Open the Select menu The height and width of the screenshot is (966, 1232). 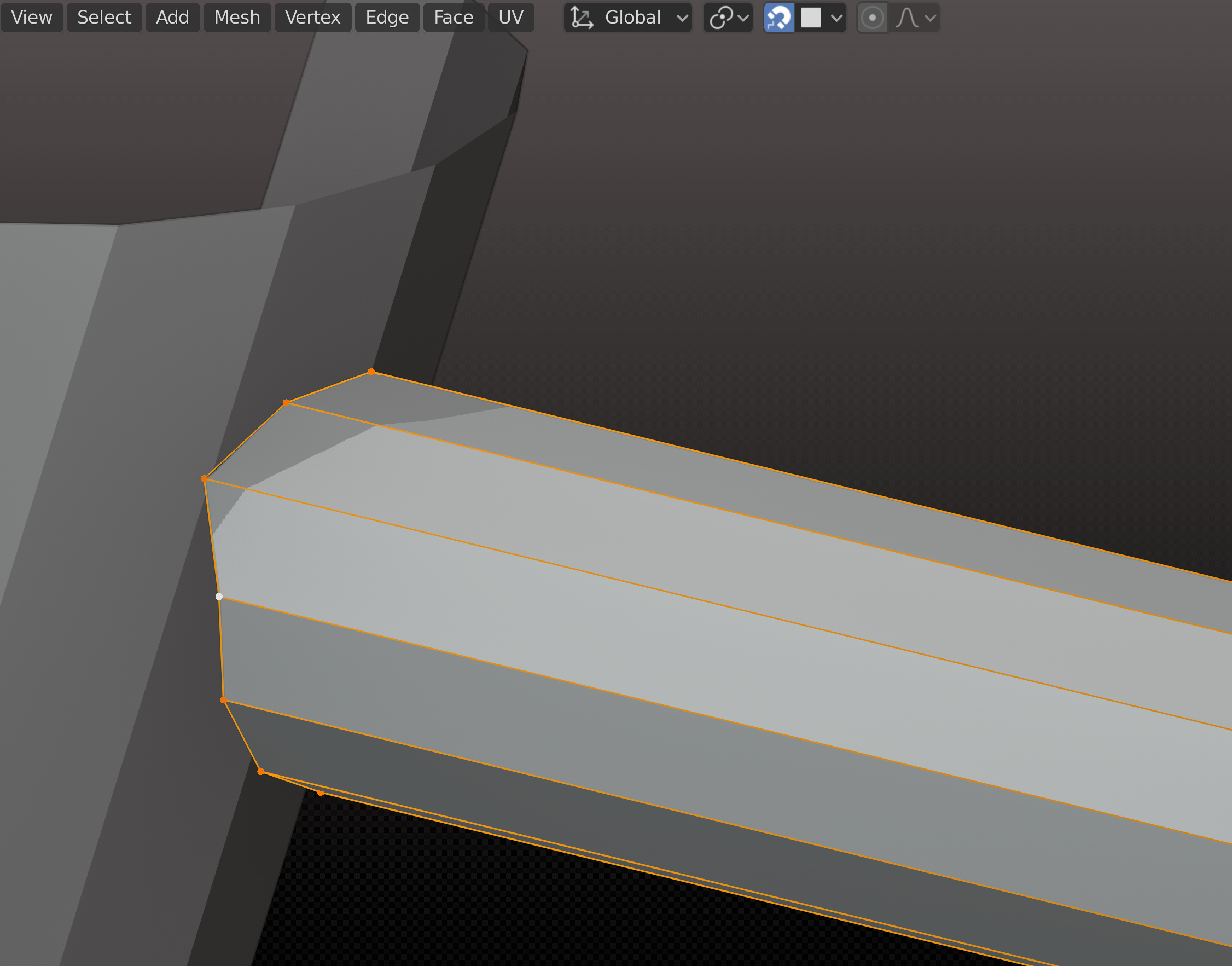pyautogui.click(x=104, y=18)
